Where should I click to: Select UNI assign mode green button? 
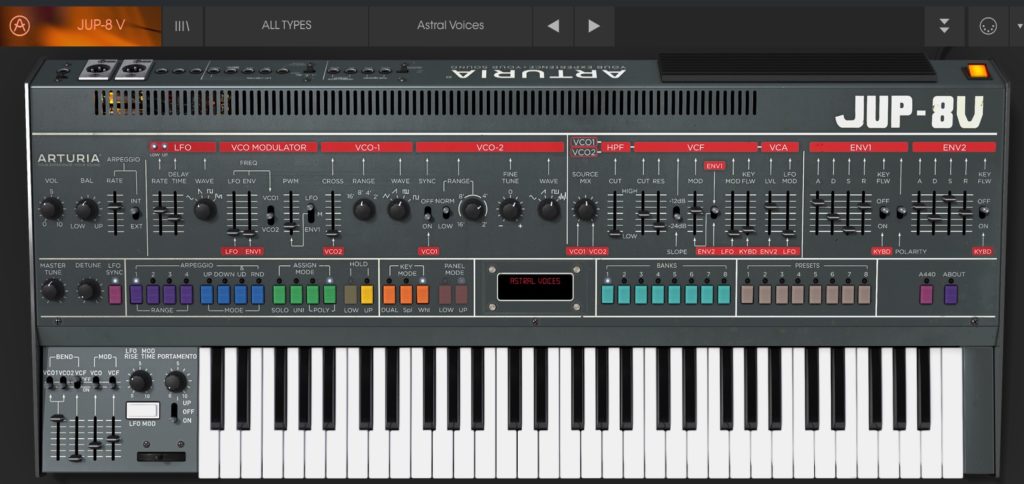pos(296,295)
